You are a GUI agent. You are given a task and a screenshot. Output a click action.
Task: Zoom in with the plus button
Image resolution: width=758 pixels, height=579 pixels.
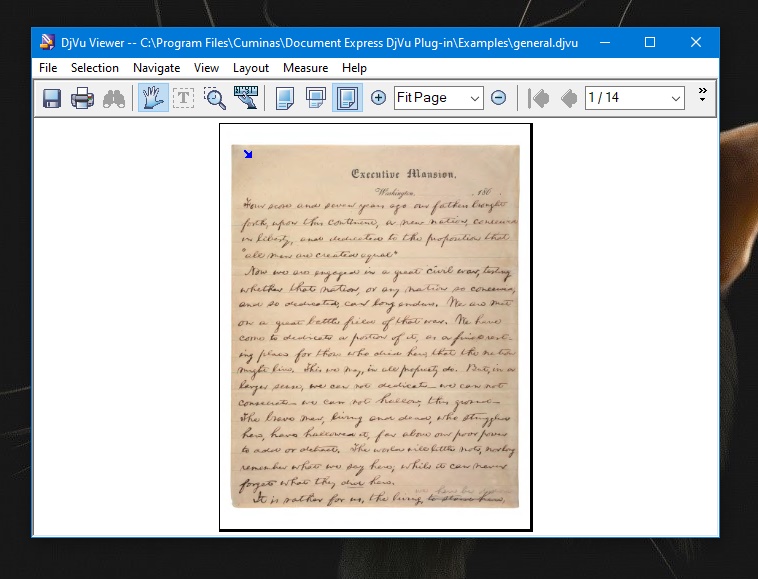tap(378, 98)
